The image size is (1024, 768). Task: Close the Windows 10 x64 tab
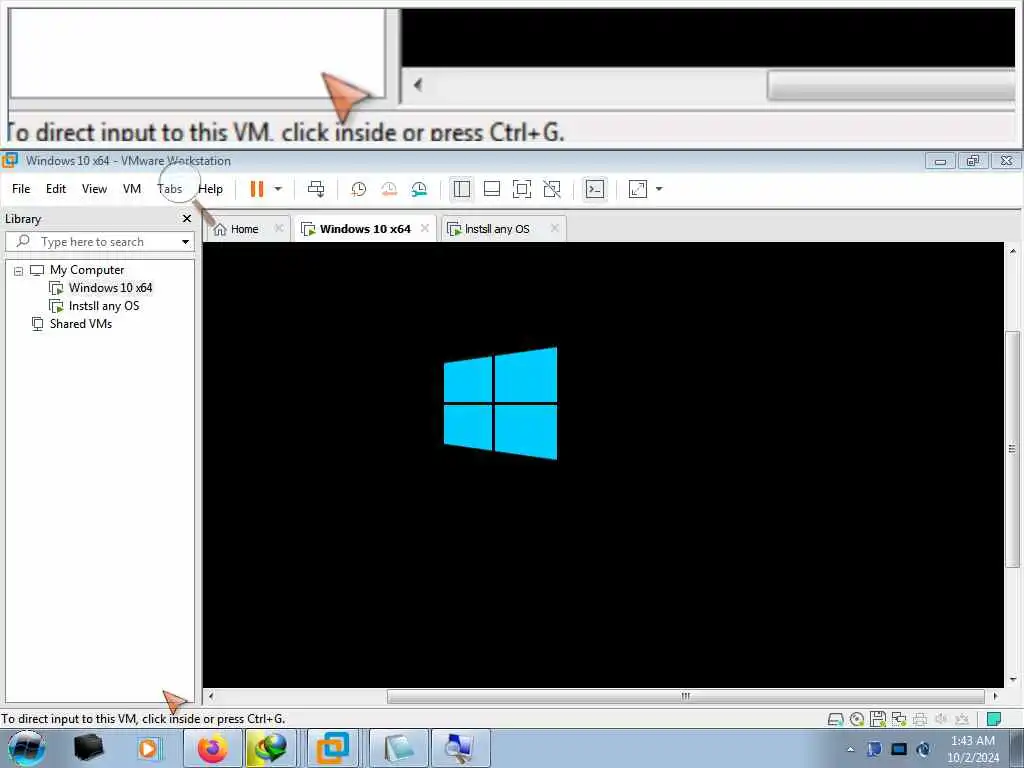click(424, 228)
